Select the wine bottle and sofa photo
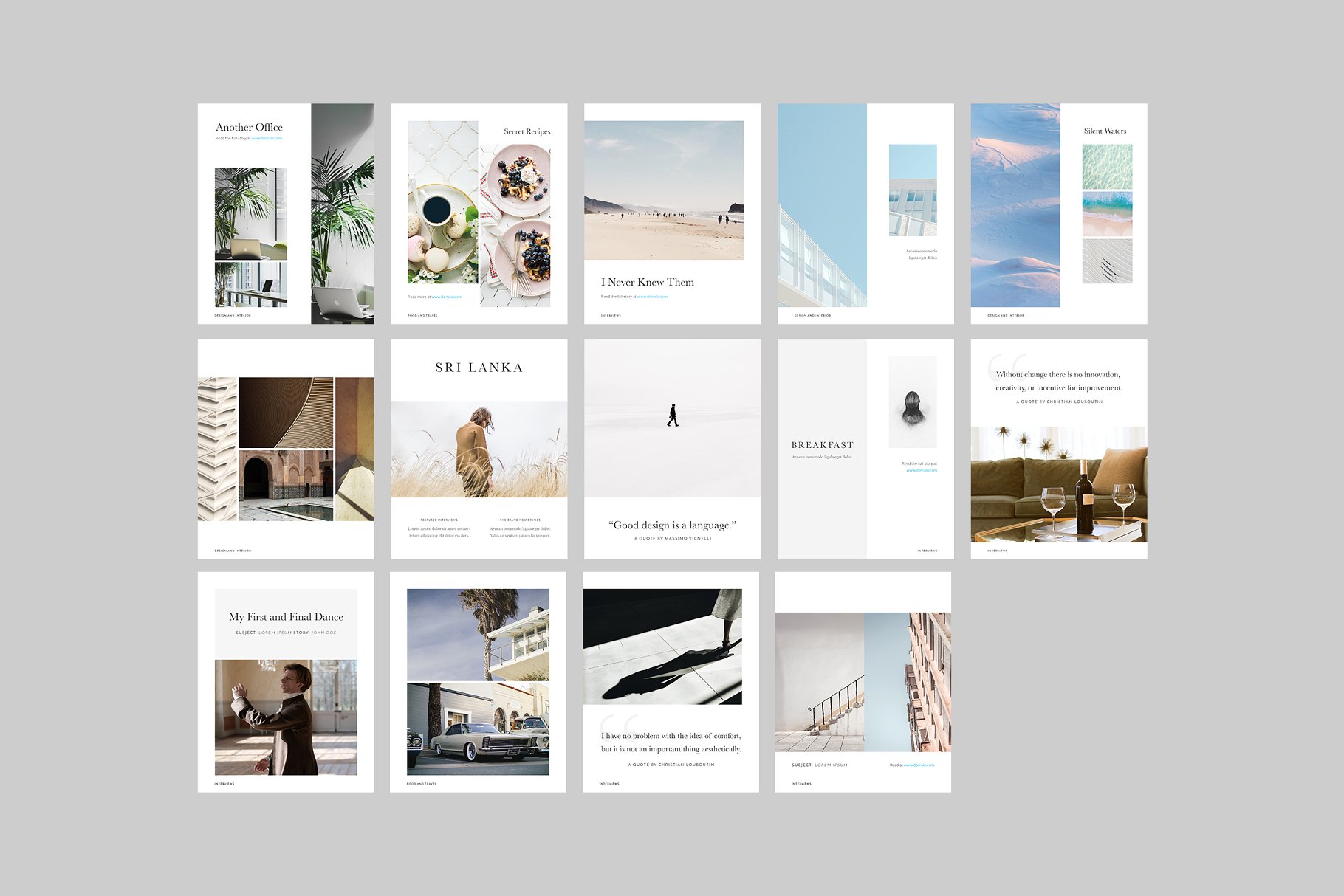This screenshot has height=896, width=1344. point(1058,484)
